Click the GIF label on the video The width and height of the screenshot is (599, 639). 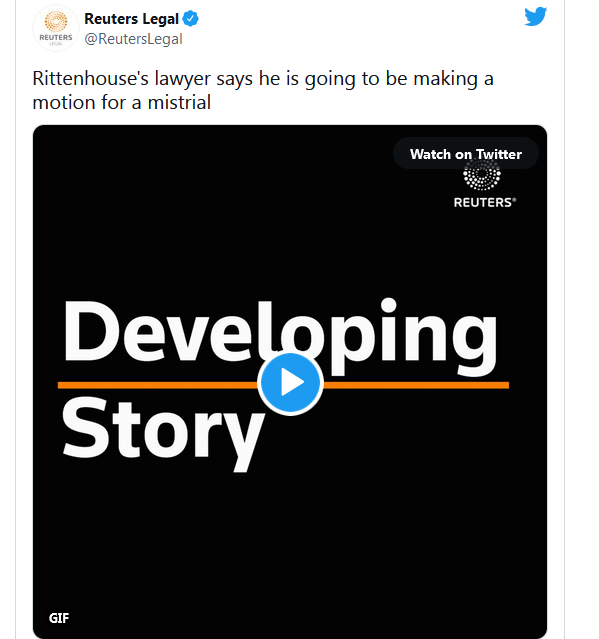pos(59,618)
